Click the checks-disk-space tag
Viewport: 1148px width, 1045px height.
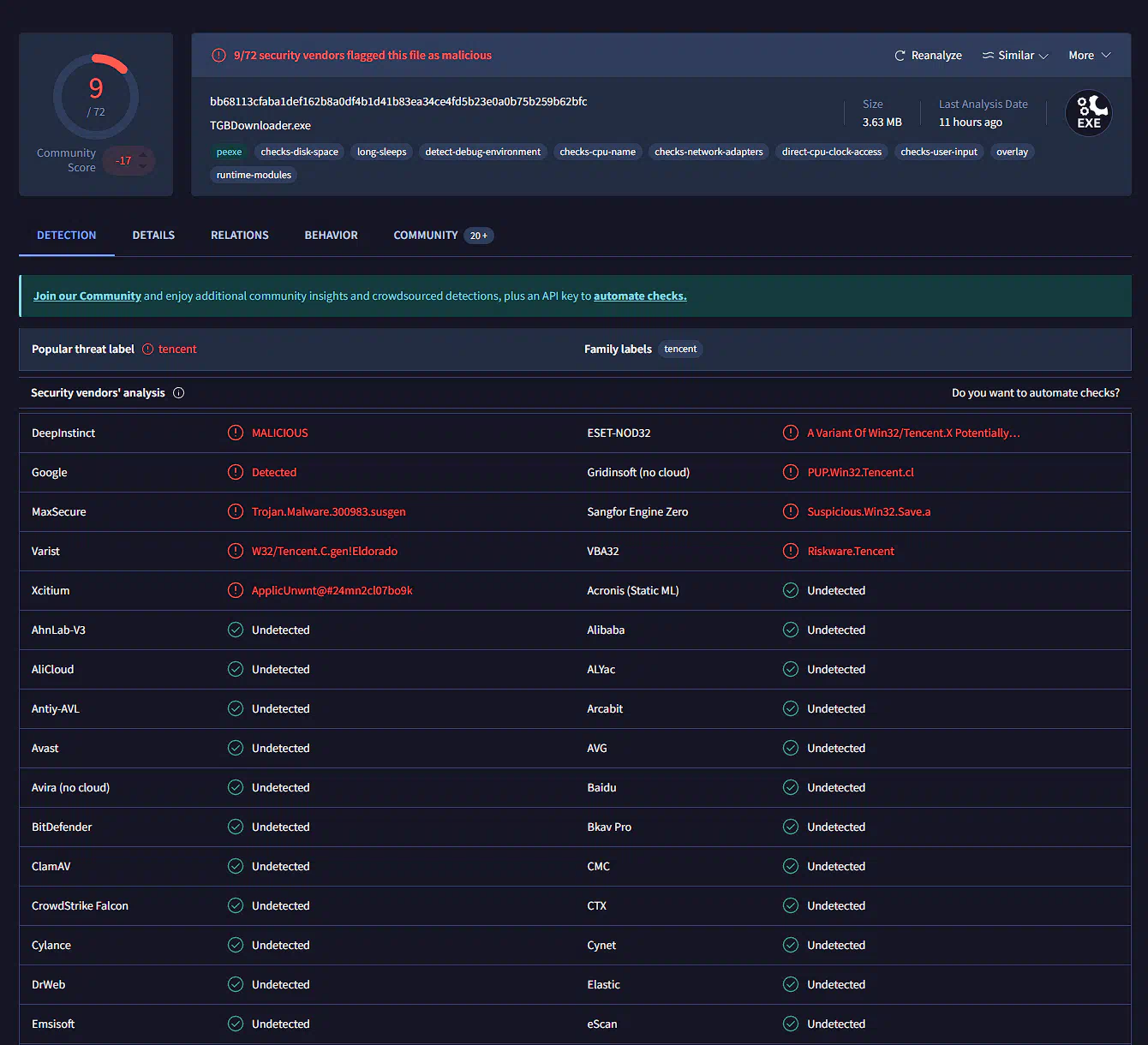pos(300,152)
